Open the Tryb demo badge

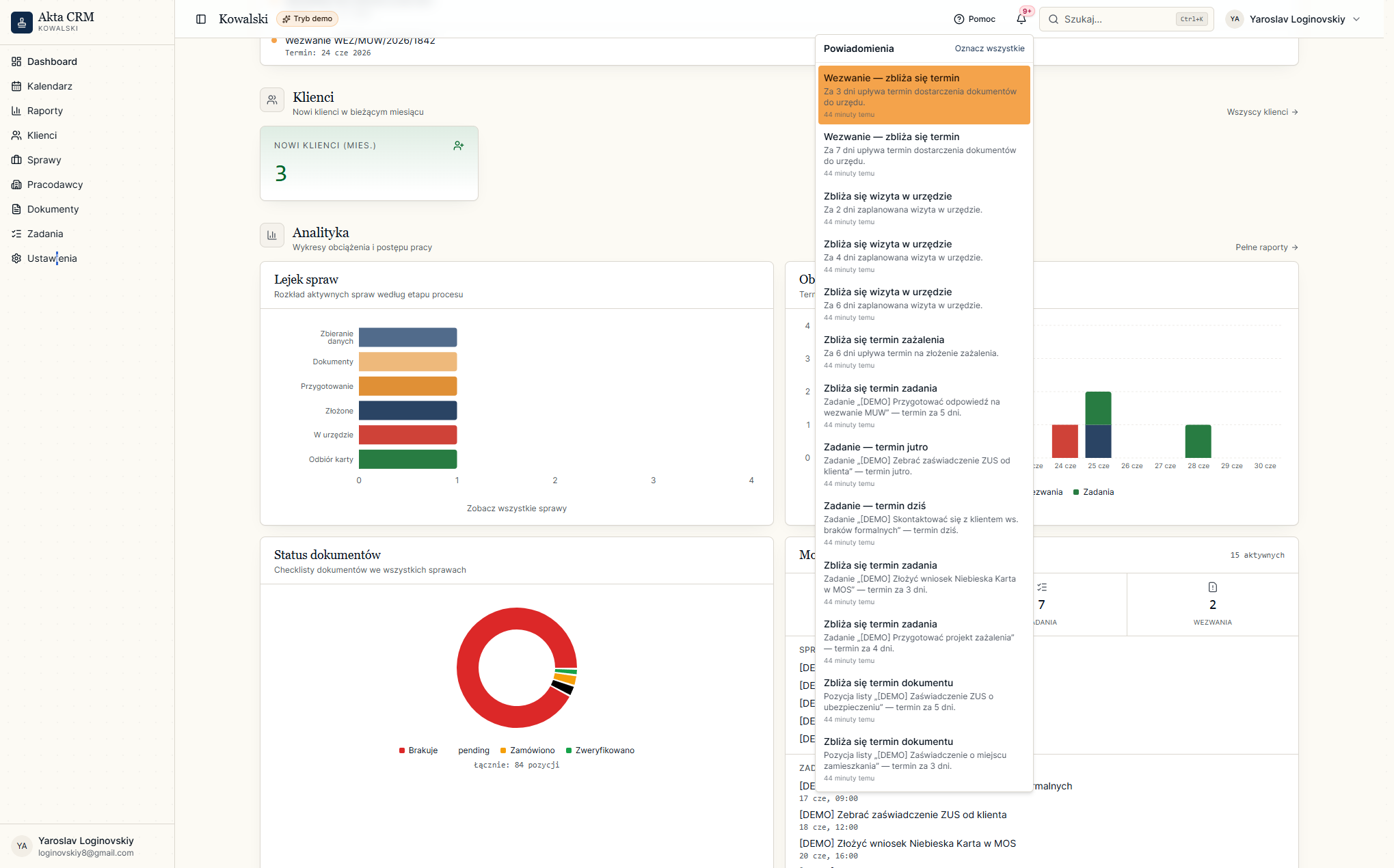(307, 19)
